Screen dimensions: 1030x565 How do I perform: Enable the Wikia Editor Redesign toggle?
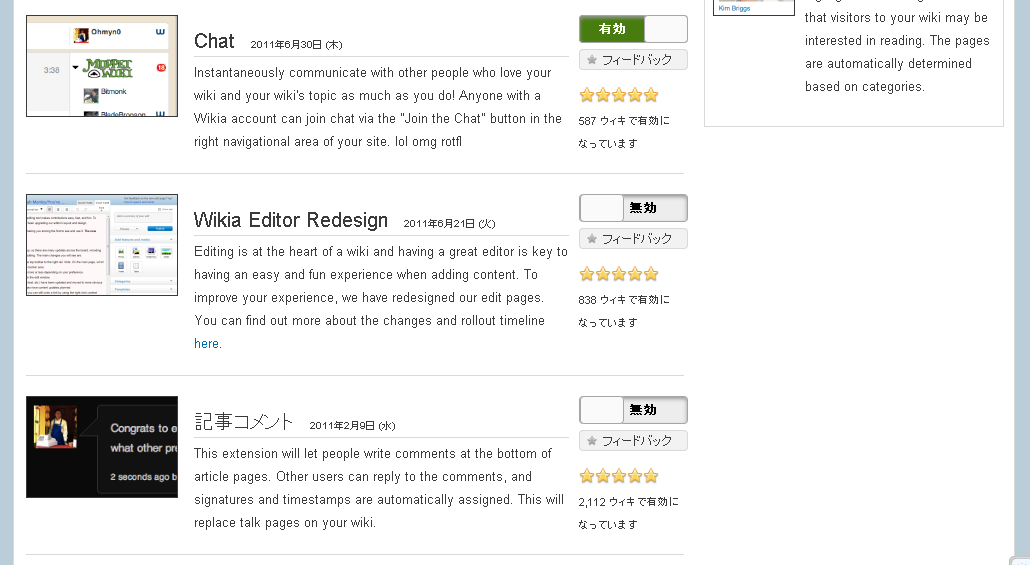[x=633, y=208]
